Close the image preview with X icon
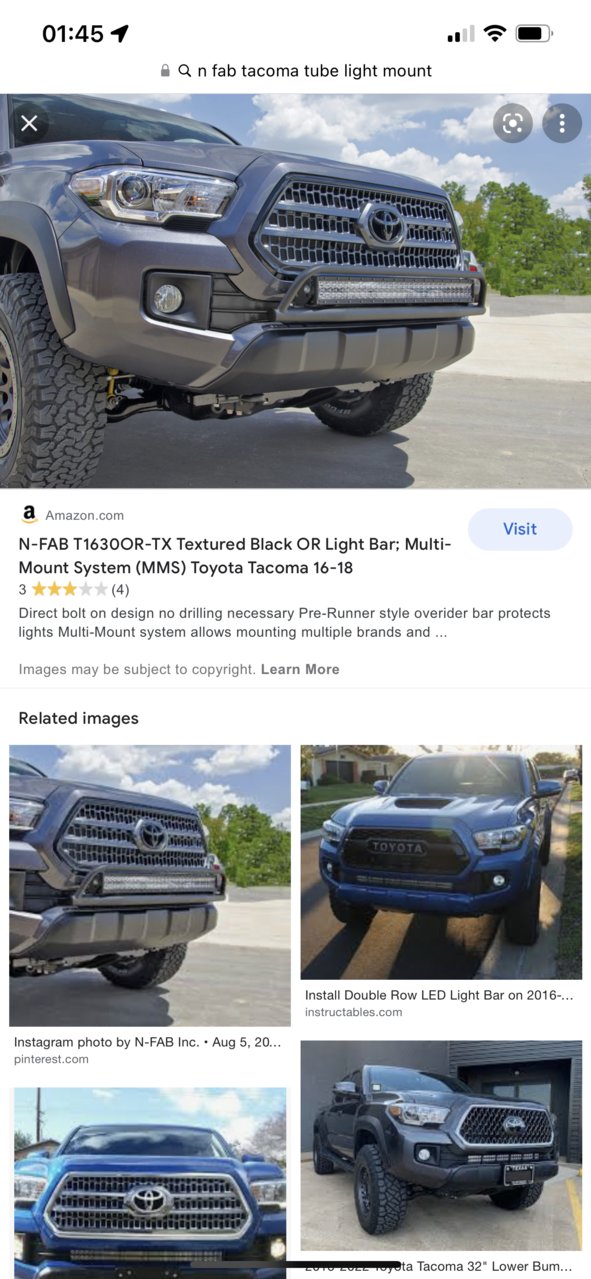This screenshot has height=1279, width=591. click(x=29, y=123)
